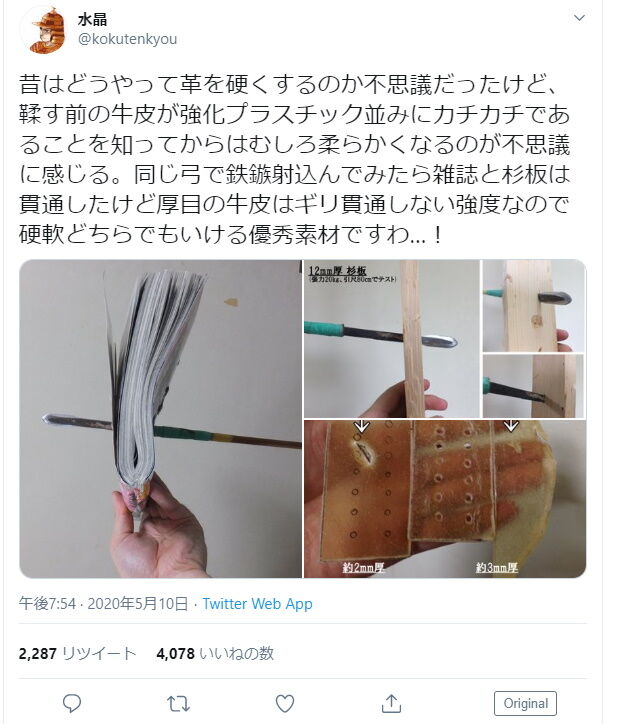
Task: Open the arrow shaft entering board photo
Action: pyautogui.click(x=534, y=386)
